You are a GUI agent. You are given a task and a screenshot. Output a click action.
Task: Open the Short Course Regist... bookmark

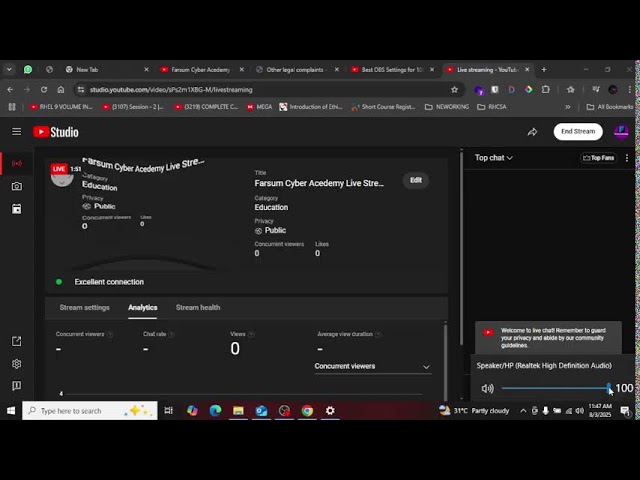(383, 107)
